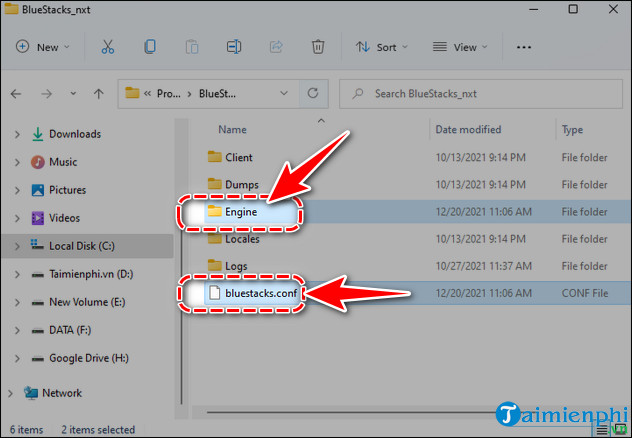Click the CONF File type cell

tap(584, 293)
